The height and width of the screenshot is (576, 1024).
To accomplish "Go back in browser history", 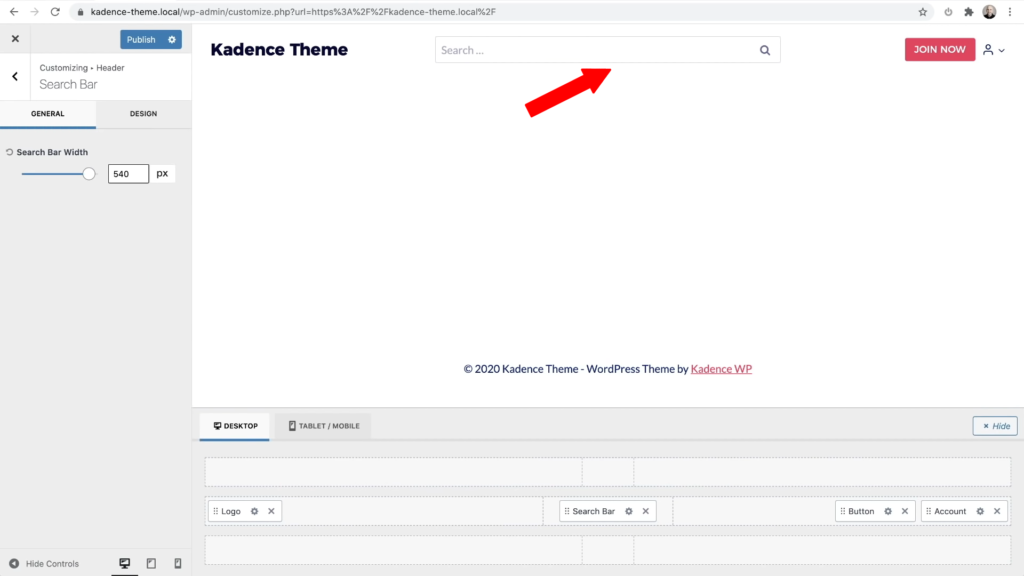I will [x=14, y=12].
